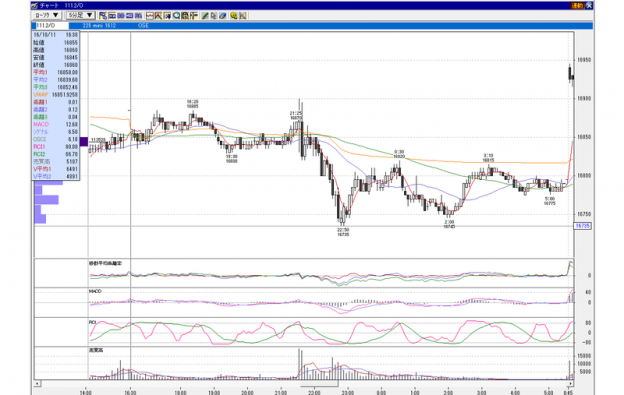Select the eraser tool in toolbar

(222, 16)
